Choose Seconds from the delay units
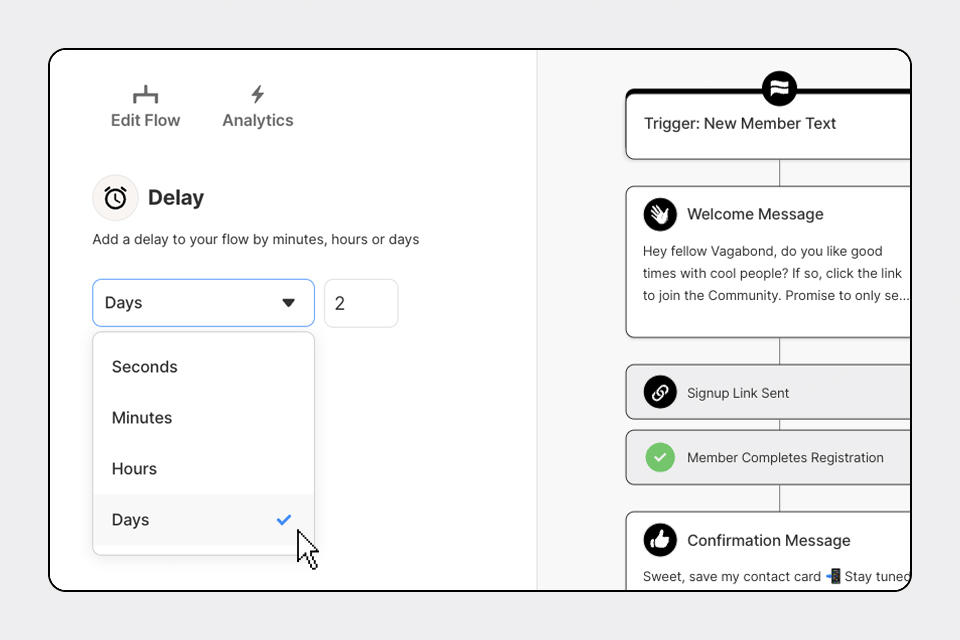960x640 pixels. tap(145, 367)
